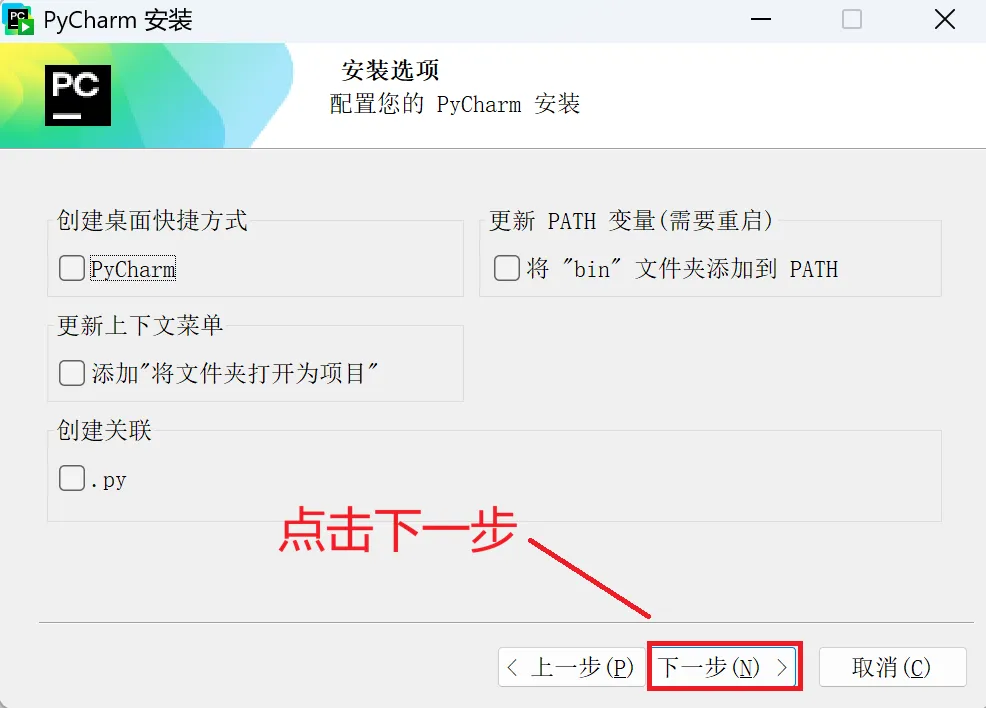Click the 将 "bin" 文件夹添加到 PATH label
The image size is (986, 708).
coord(682,269)
